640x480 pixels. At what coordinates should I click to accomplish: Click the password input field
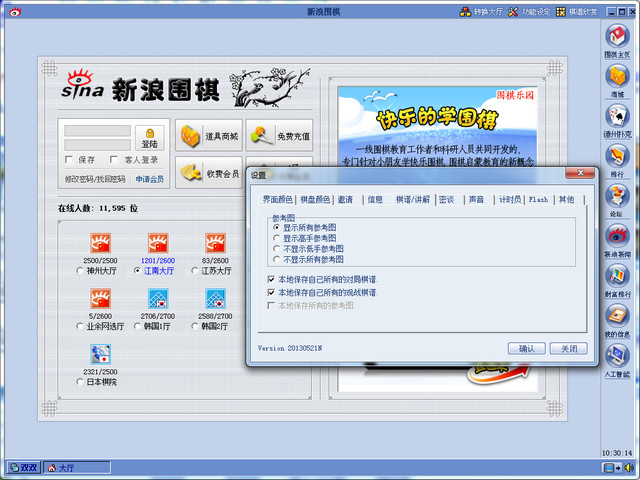[x=98, y=144]
